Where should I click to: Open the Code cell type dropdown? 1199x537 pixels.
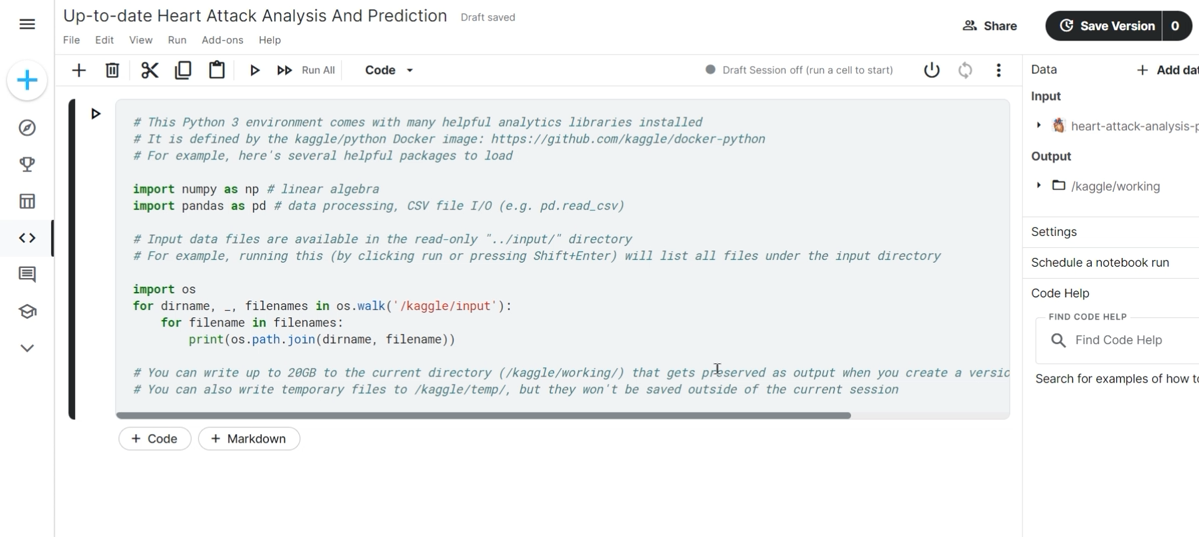[389, 70]
